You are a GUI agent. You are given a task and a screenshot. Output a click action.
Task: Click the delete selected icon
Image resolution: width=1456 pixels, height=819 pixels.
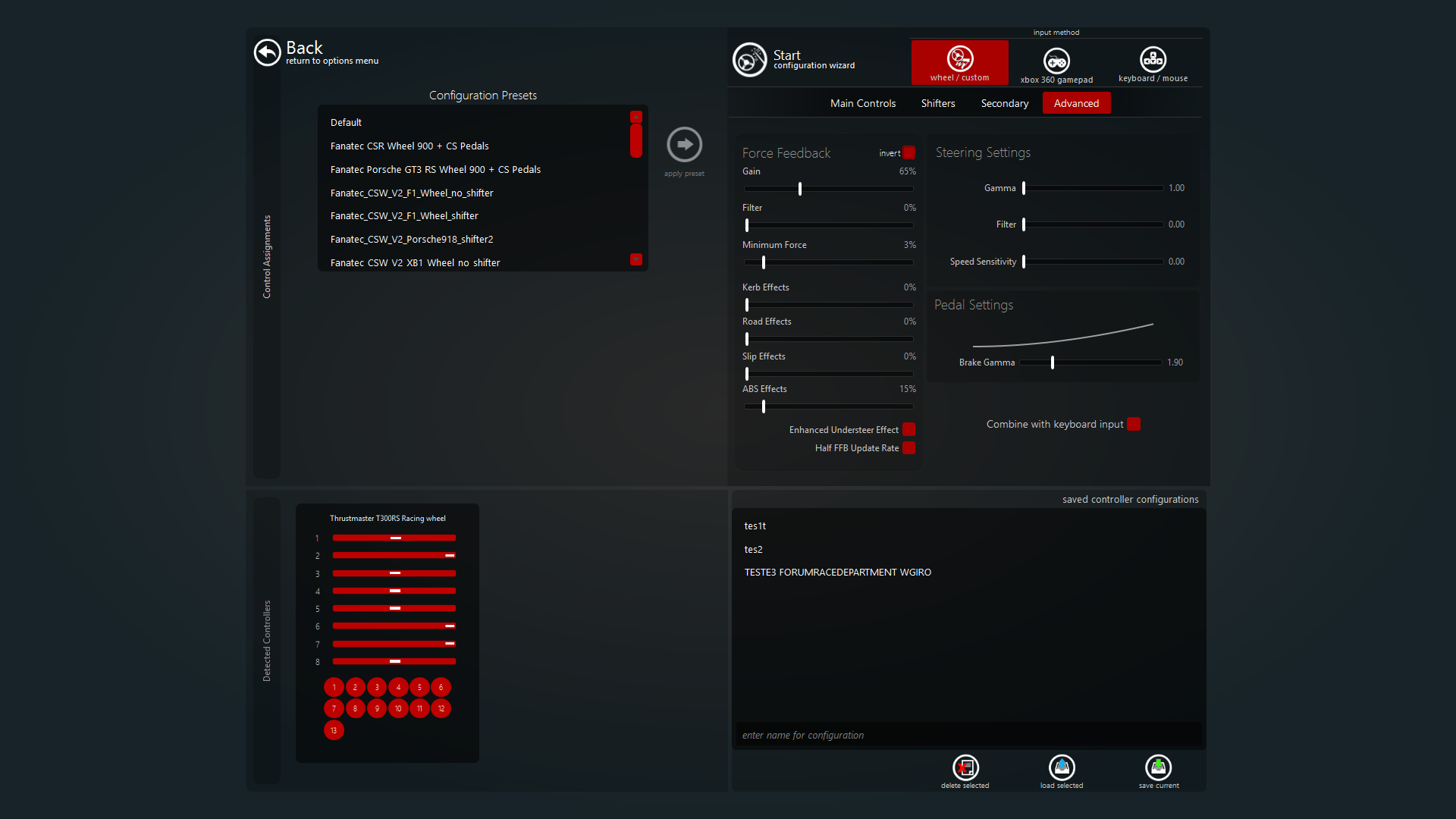click(x=965, y=768)
